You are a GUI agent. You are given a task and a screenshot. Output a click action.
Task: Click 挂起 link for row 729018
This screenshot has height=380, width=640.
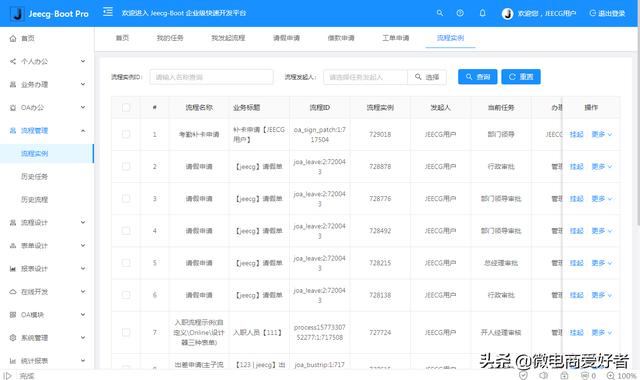click(x=577, y=134)
